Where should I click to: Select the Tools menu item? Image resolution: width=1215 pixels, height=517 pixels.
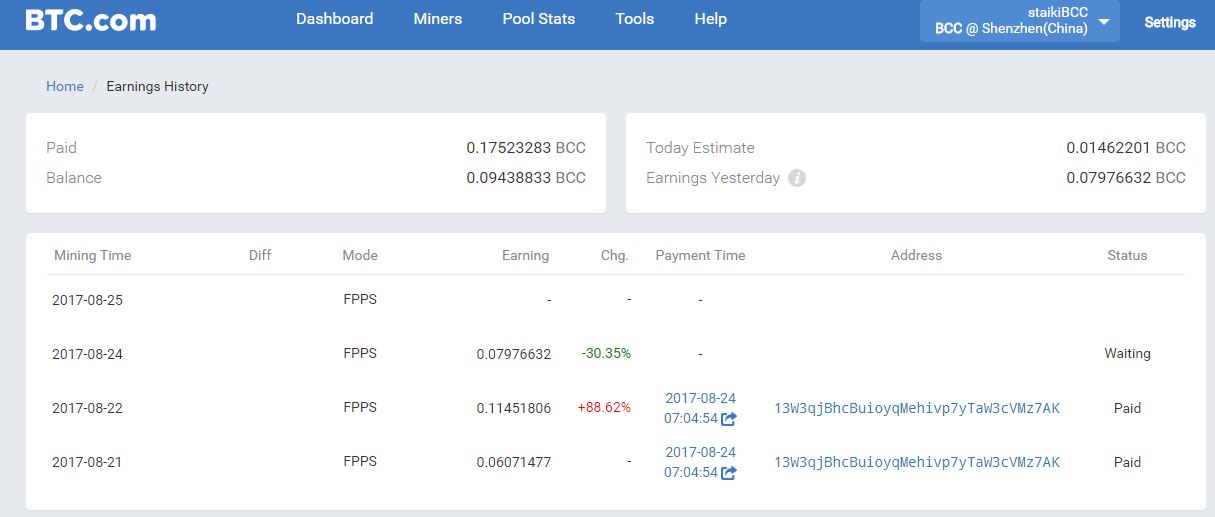click(634, 19)
